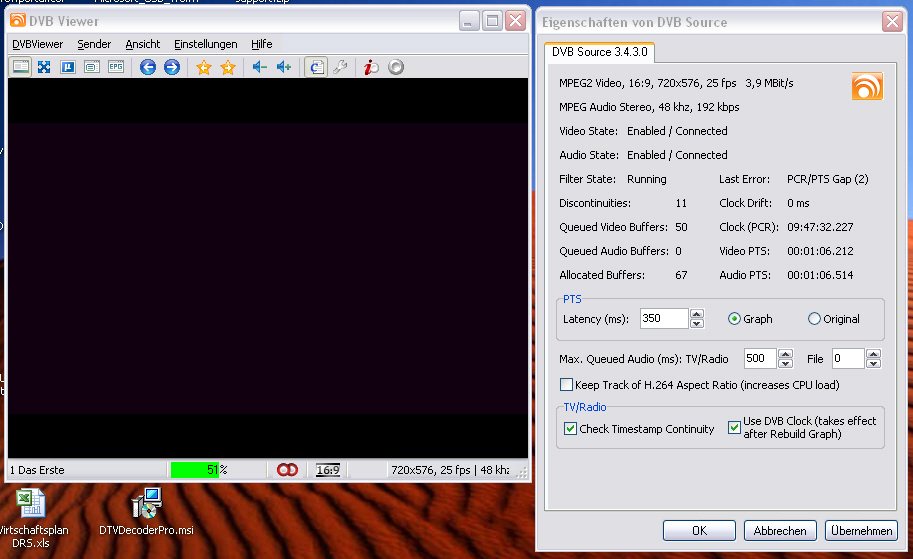Screen dimensions: 913x559
Task: Toggle Use DVB Clock checkbox
Action: click(734, 427)
